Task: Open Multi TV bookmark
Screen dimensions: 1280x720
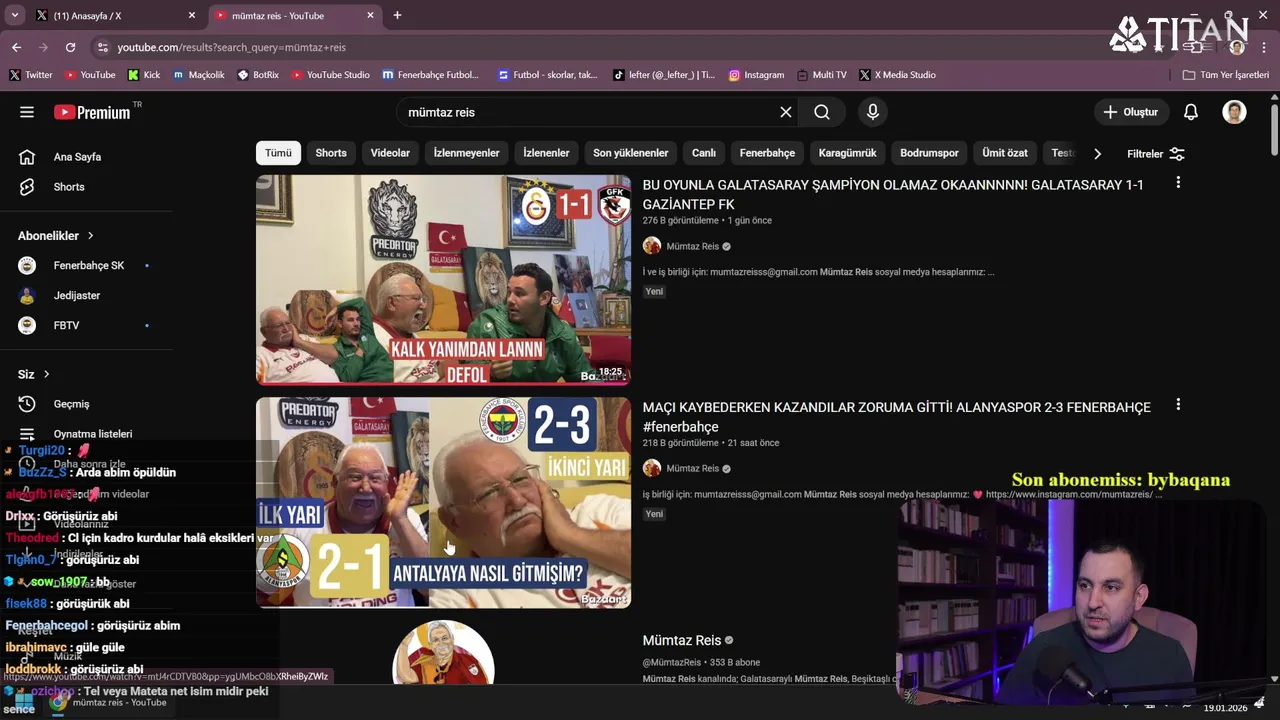Action: click(x=822, y=75)
